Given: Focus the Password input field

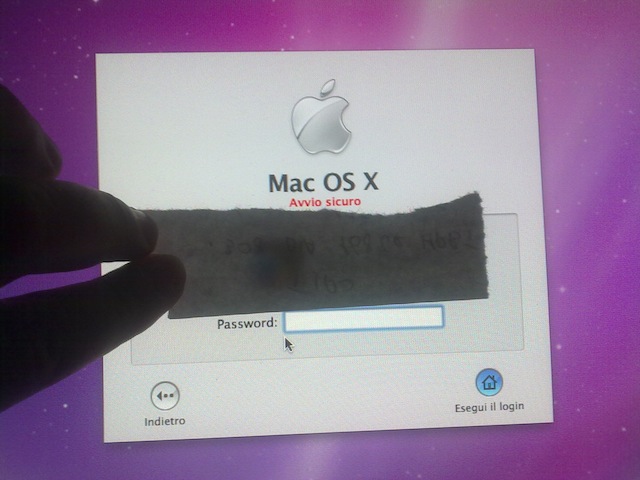Looking at the screenshot, I should tap(364, 318).
